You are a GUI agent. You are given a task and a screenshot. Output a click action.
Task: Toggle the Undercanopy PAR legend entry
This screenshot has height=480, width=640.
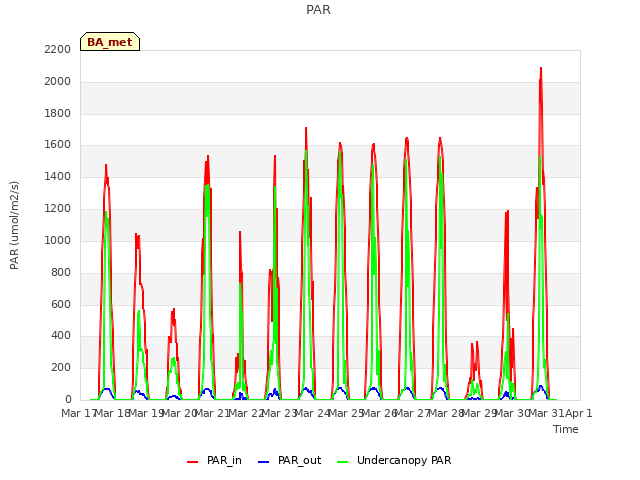coord(394,460)
